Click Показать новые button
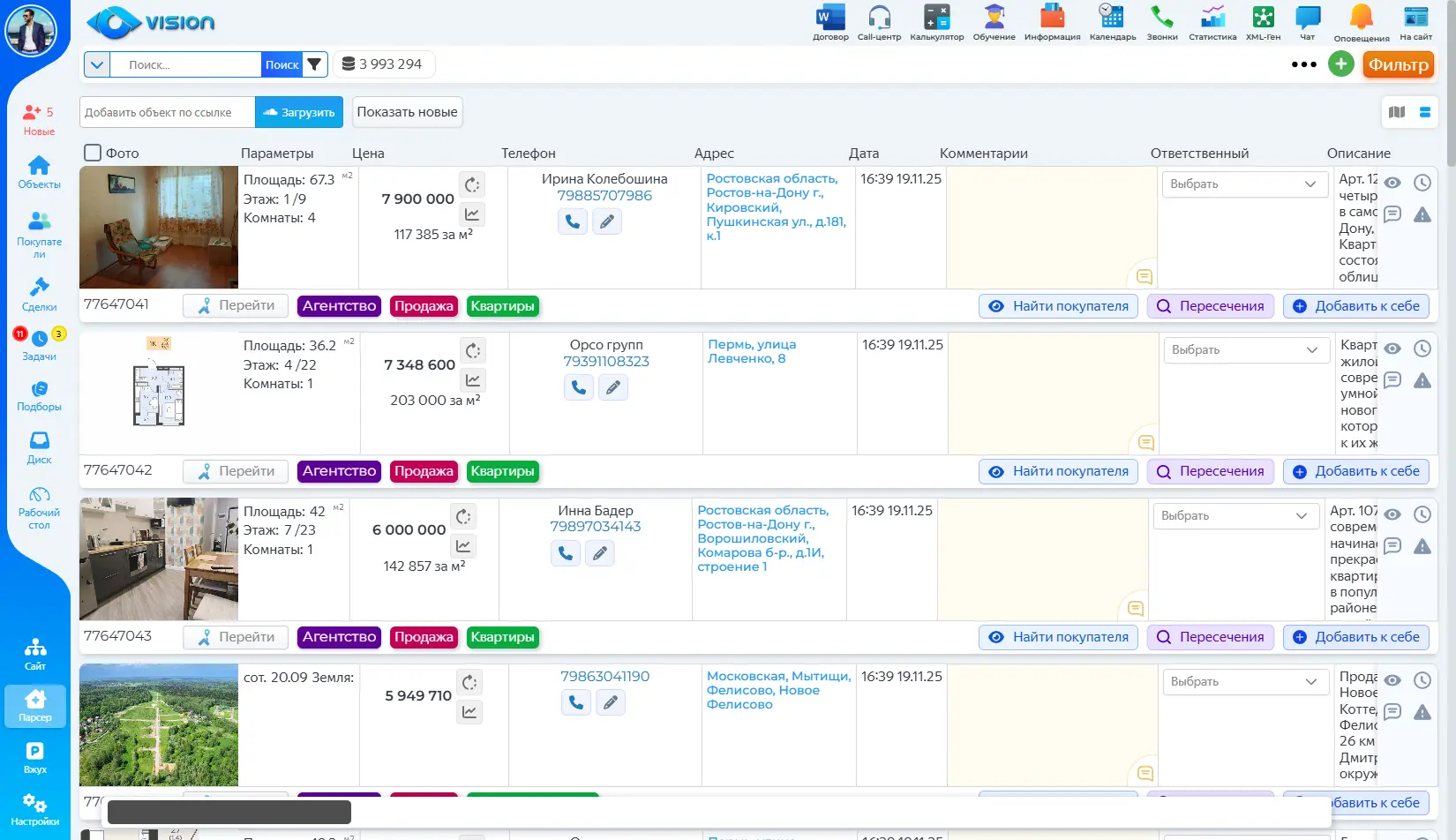 [407, 112]
